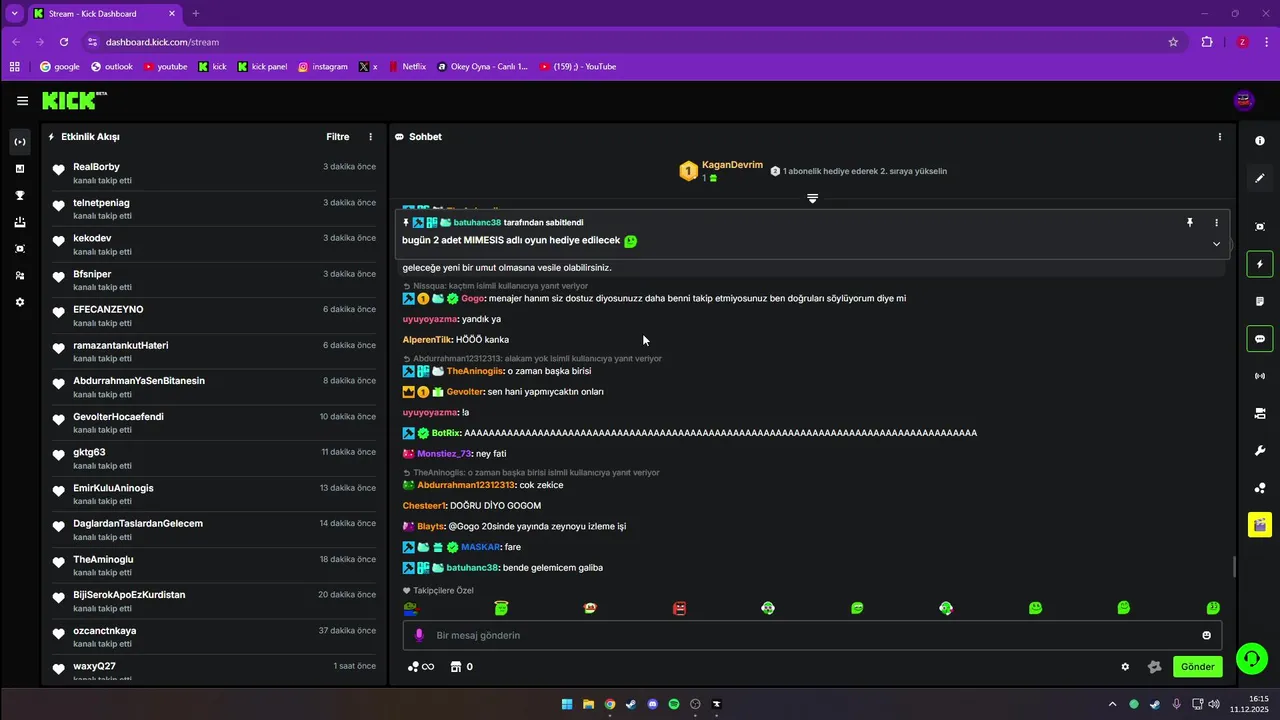Expand the pinned message chevron
Viewport: 1280px width, 720px height.
tap(1217, 244)
